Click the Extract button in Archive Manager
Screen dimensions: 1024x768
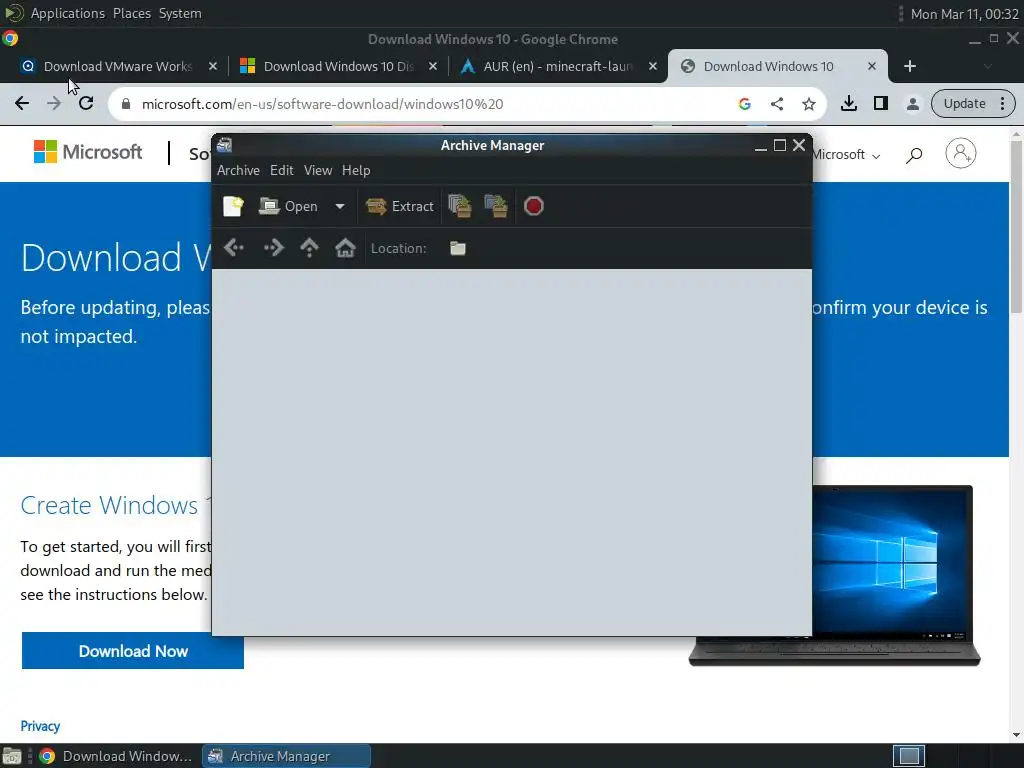click(x=399, y=206)
